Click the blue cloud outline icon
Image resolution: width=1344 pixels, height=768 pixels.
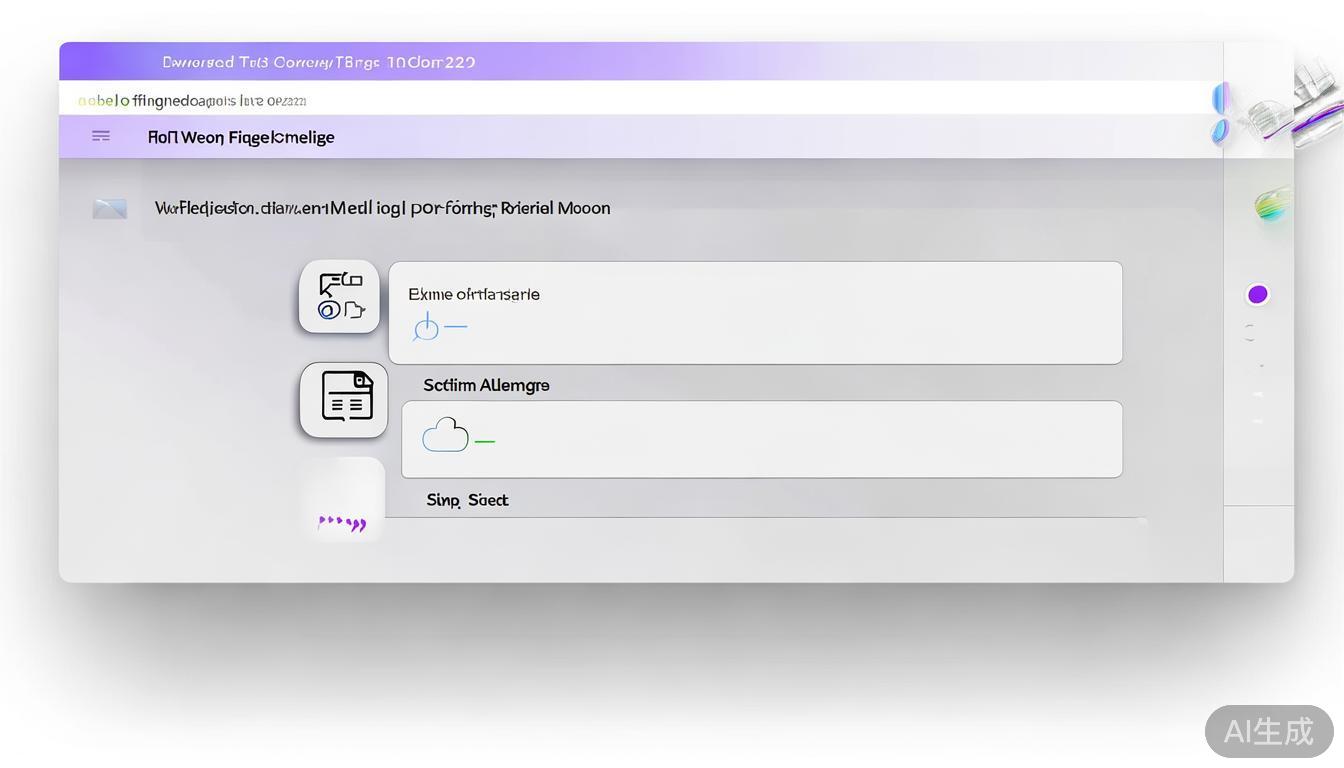pos(445,436)
